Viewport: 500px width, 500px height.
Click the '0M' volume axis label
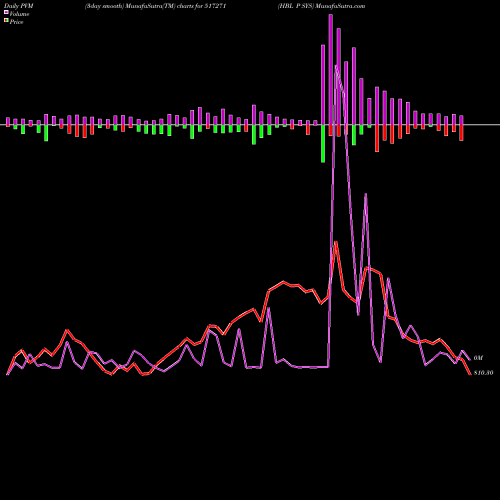coord(478,358)
